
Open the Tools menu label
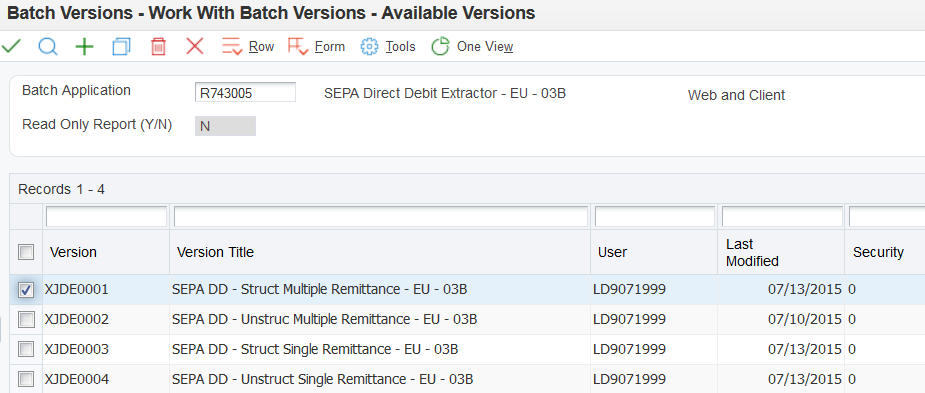tap(401, 47)
